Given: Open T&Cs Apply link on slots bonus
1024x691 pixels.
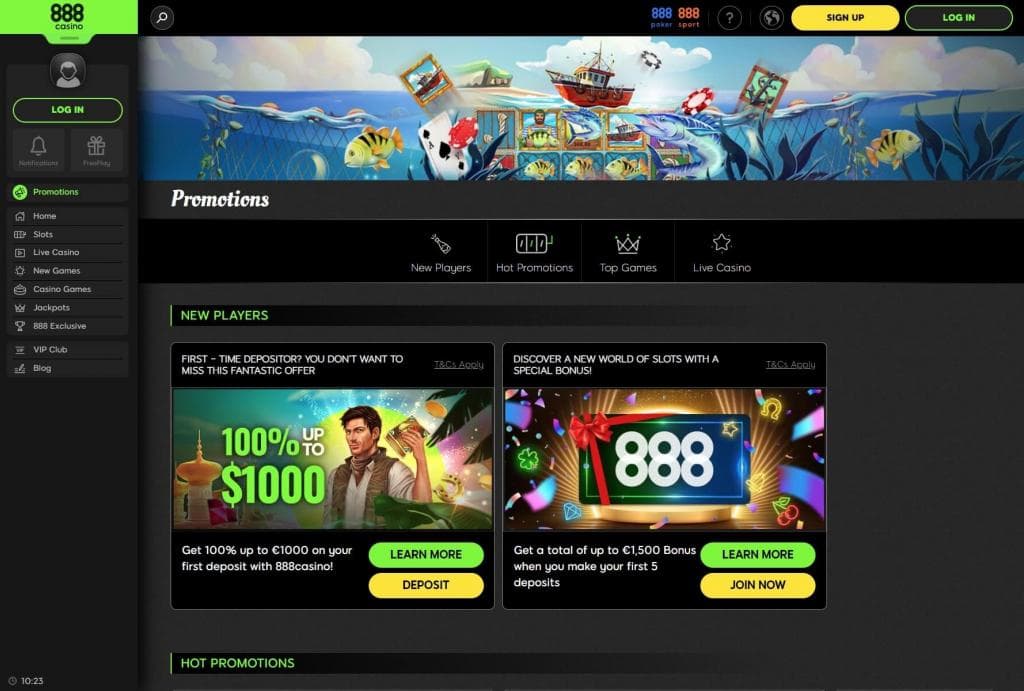Looking at the screenshot, I should coord(790,364).
